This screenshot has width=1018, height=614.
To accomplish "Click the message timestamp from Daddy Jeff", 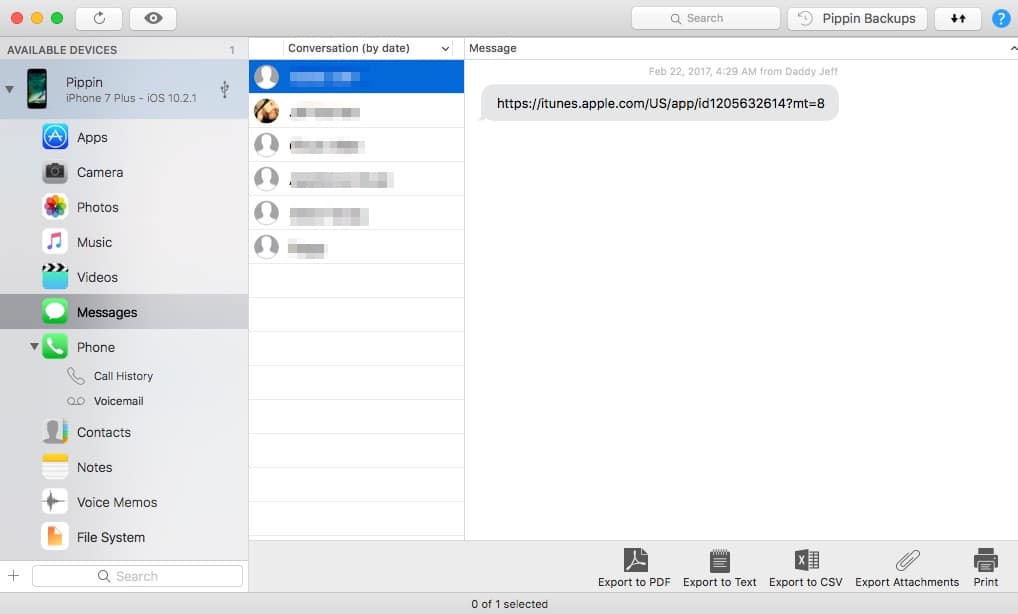I will tap(743, 71).
